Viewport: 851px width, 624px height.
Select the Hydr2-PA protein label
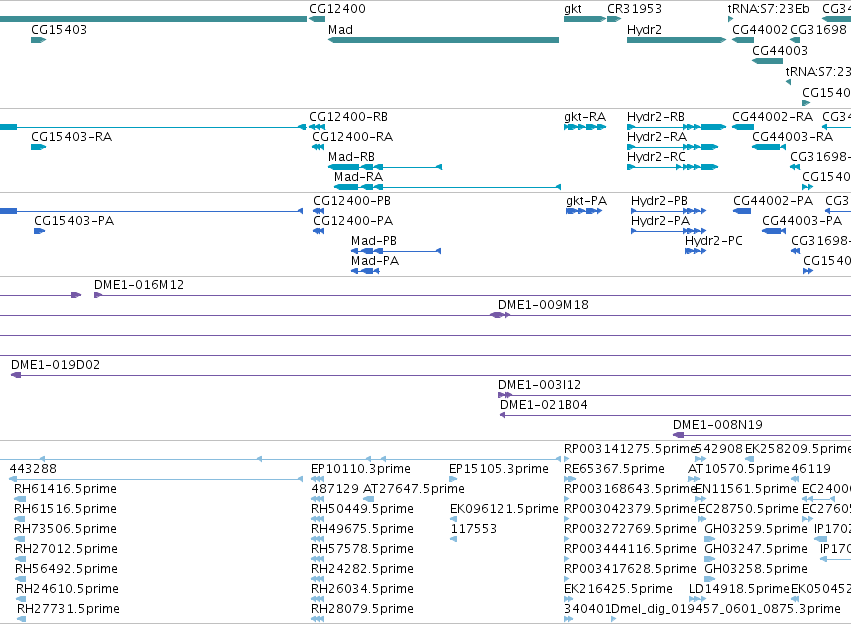coord(660,221)
